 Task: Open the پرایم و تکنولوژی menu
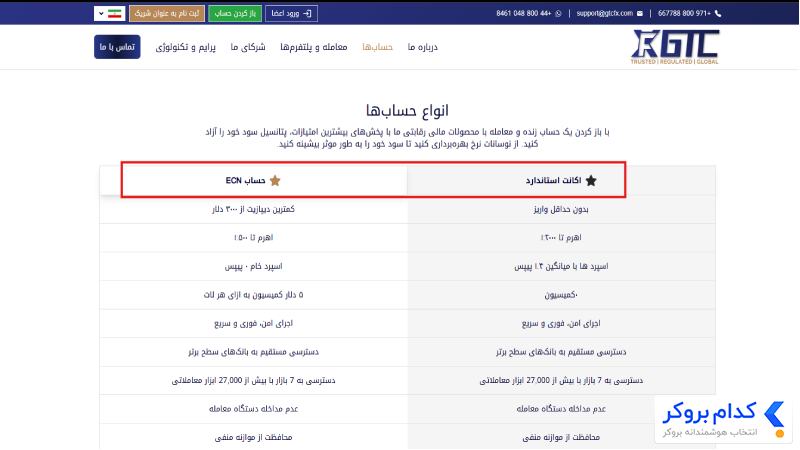(x=186, y=47)
